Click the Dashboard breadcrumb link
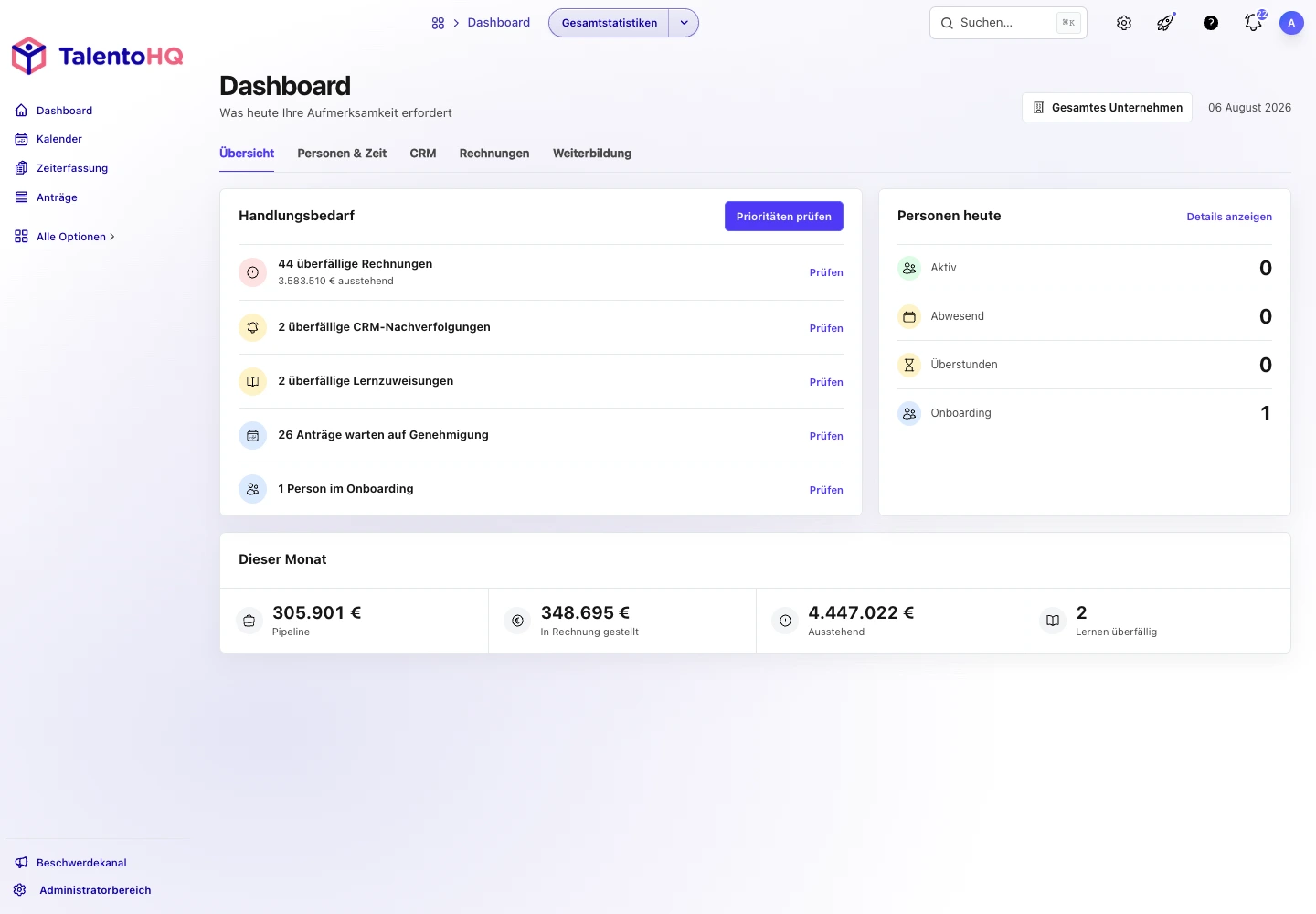Viewport: 1316px width, 914px height. pyautogui.click(x=498, y=23)
